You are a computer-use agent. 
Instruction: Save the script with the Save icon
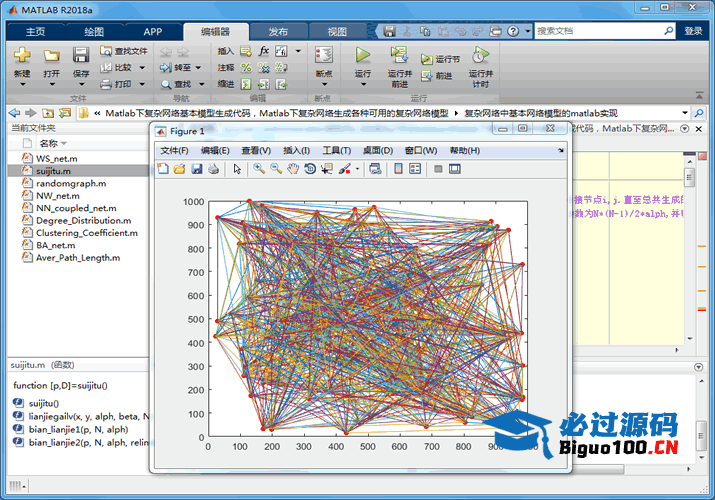[x=81, y=55]
